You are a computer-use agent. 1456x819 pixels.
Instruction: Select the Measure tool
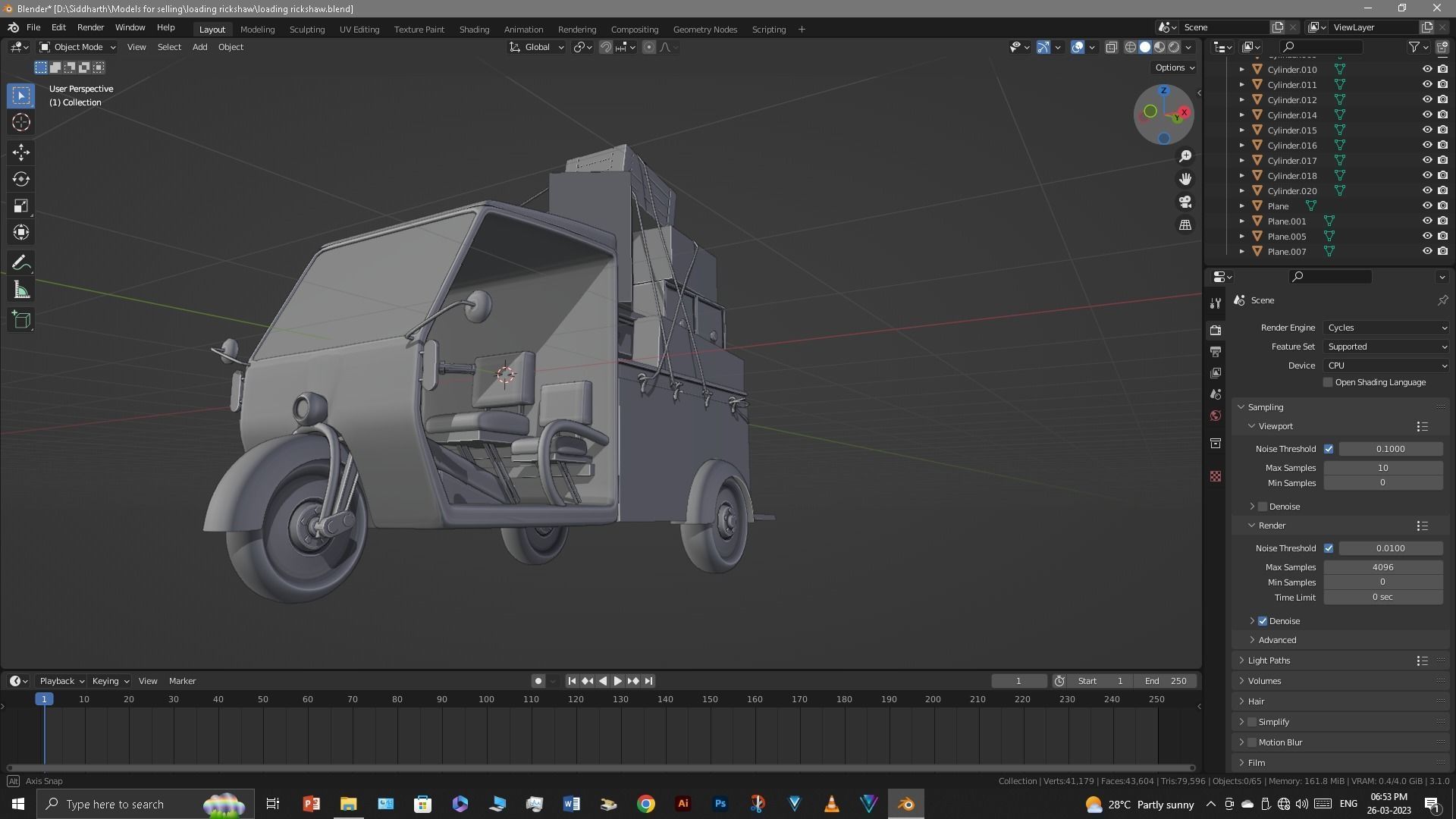(x=21, y=290)
